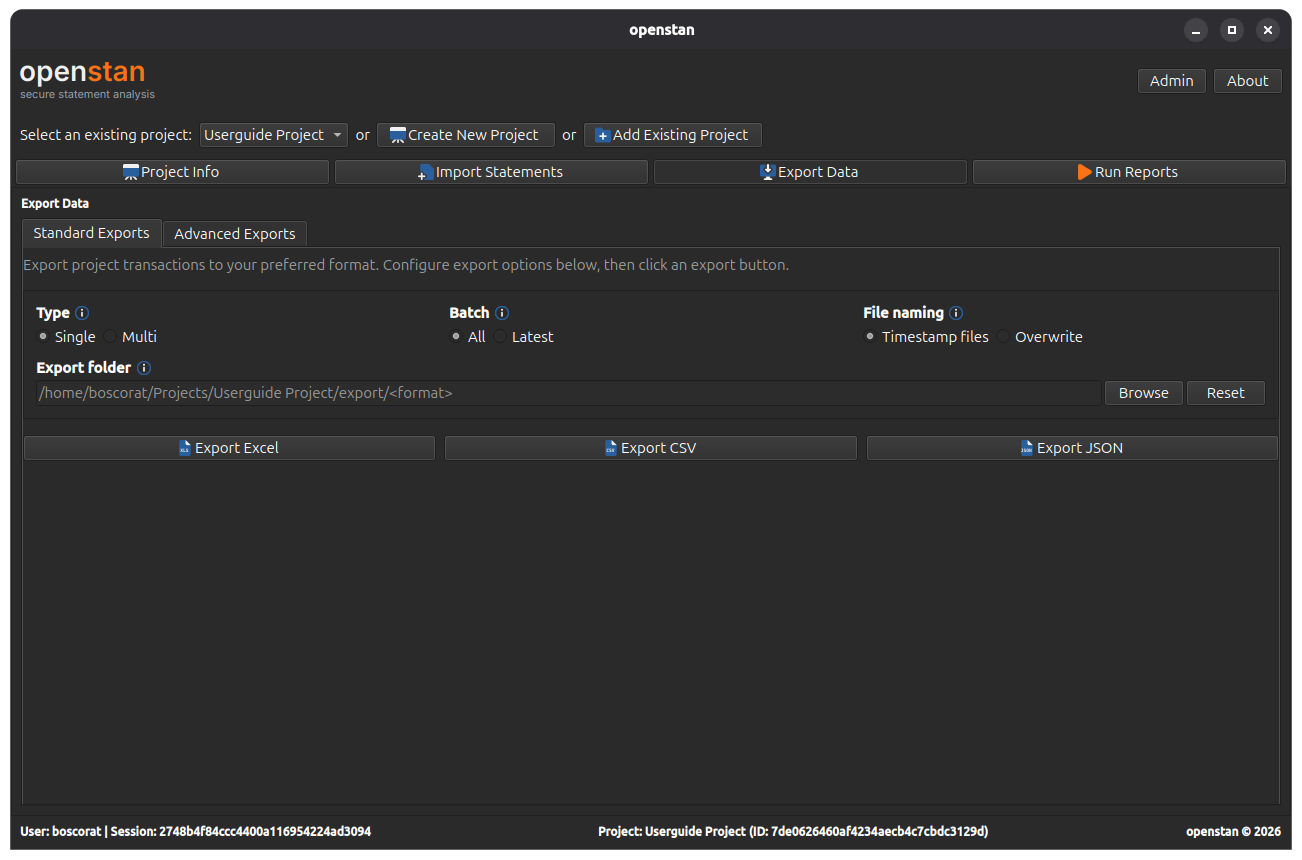Click the export folder path field

[568, 393]
